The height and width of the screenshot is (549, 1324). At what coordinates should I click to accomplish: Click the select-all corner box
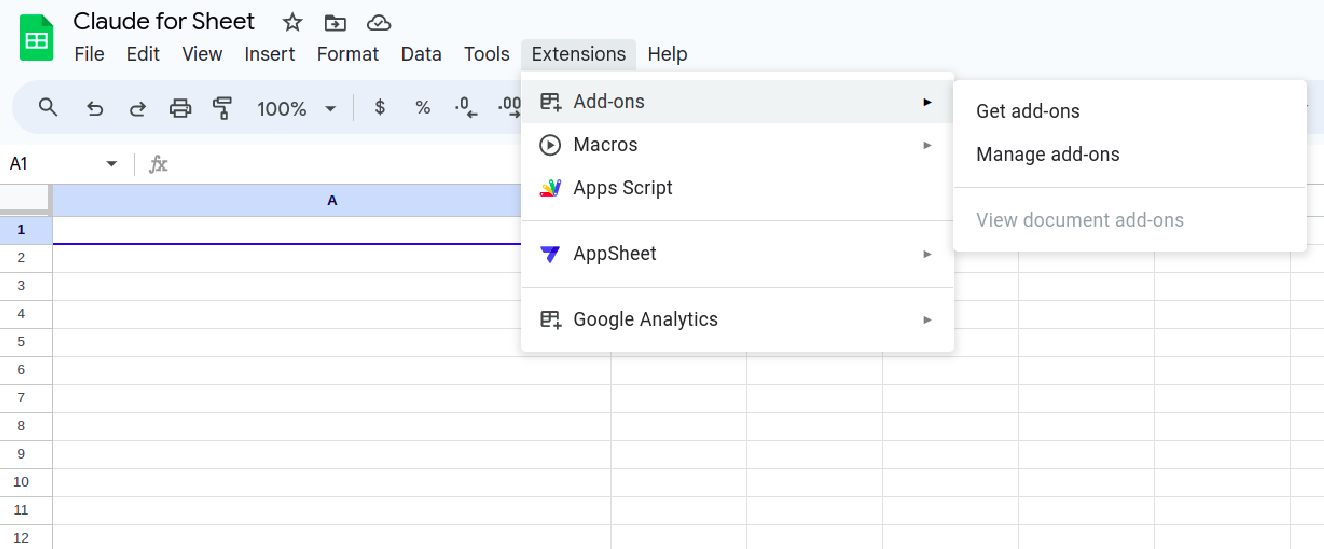(x=25, y=200)
